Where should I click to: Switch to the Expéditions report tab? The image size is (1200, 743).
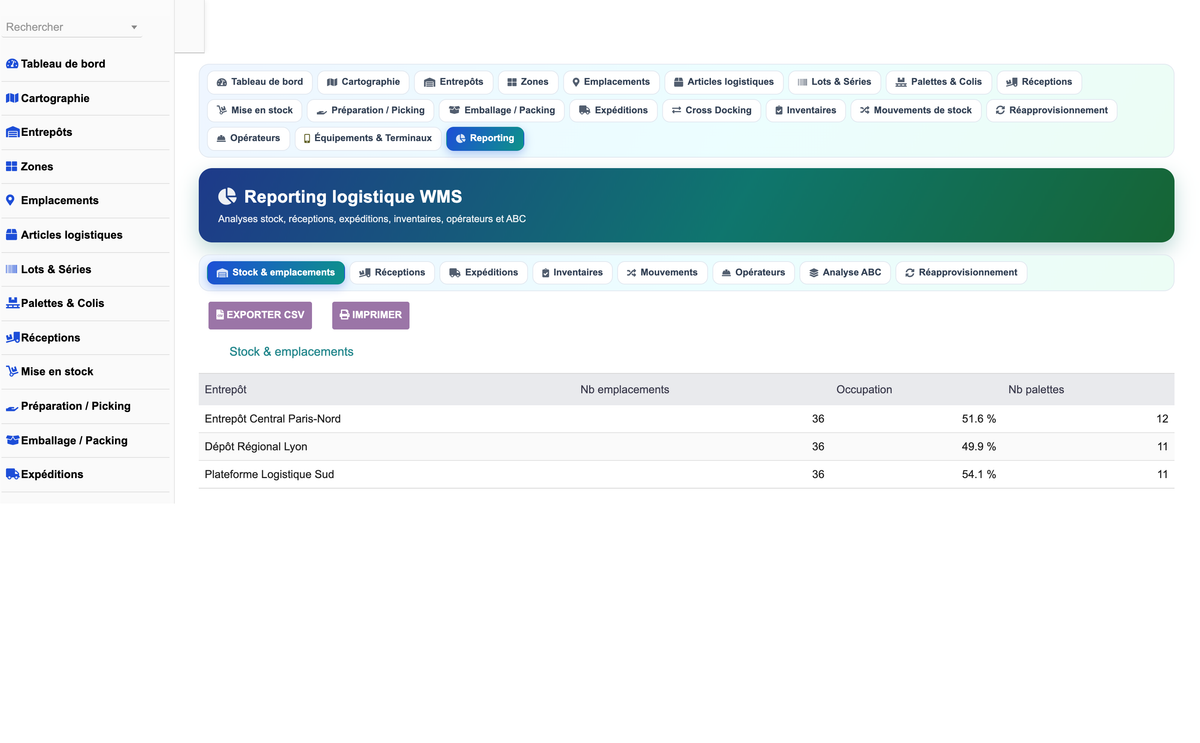tap(484, 272)
